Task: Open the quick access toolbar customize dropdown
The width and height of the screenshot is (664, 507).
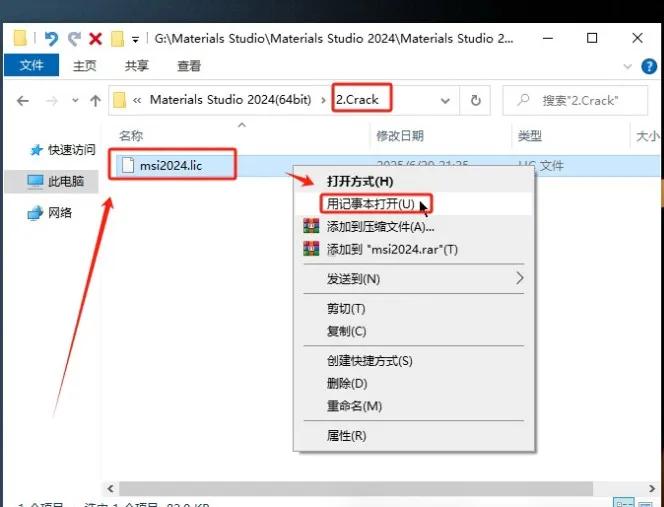Action: tap(136, 40)
